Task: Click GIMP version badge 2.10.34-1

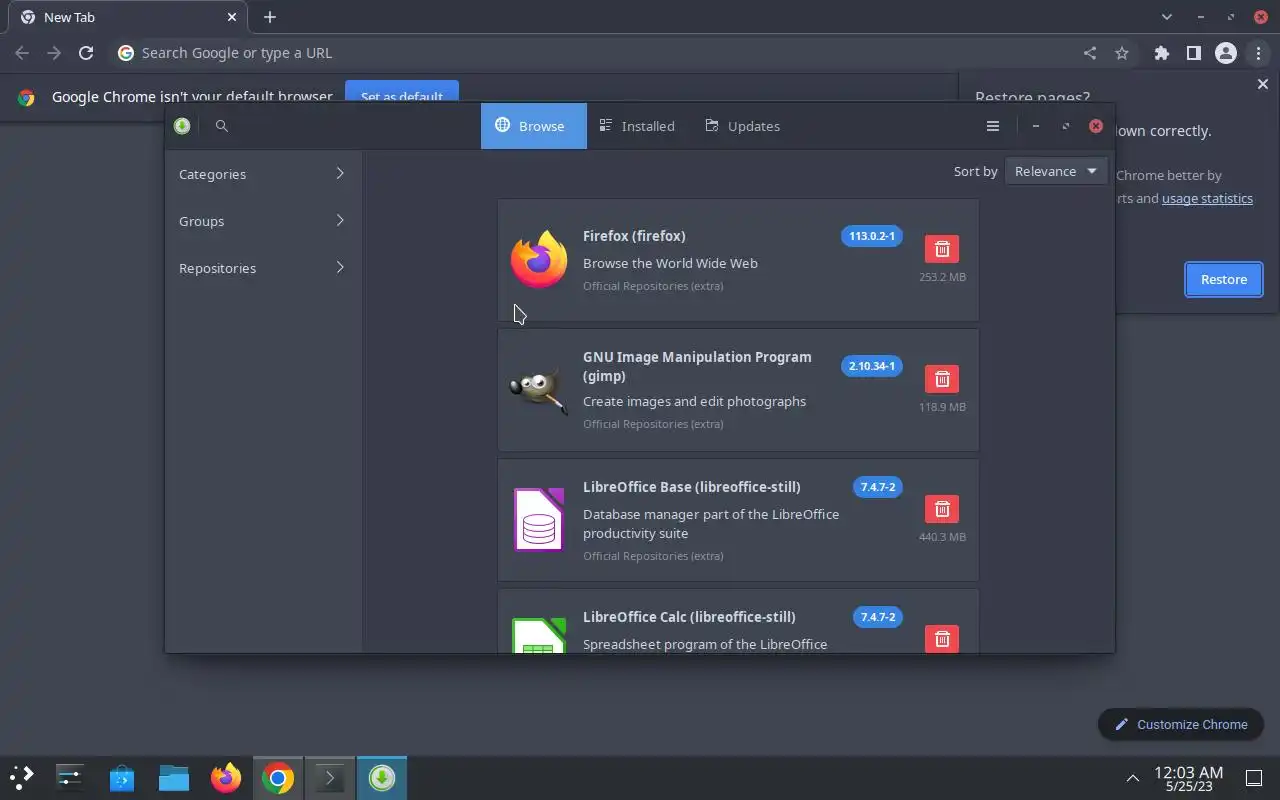Action: point(872,366)
